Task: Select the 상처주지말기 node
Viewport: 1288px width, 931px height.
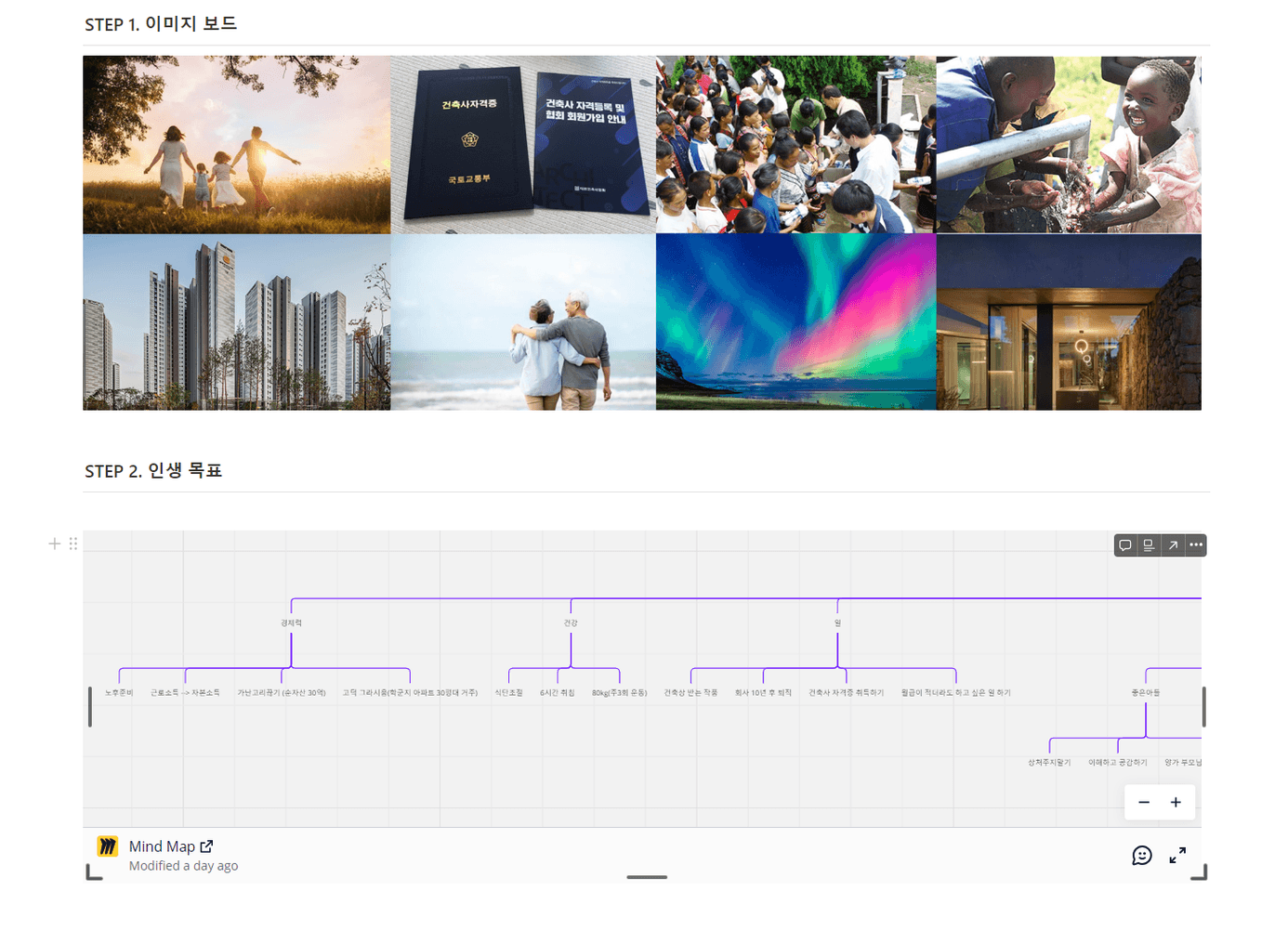Action: point(1049,762)
